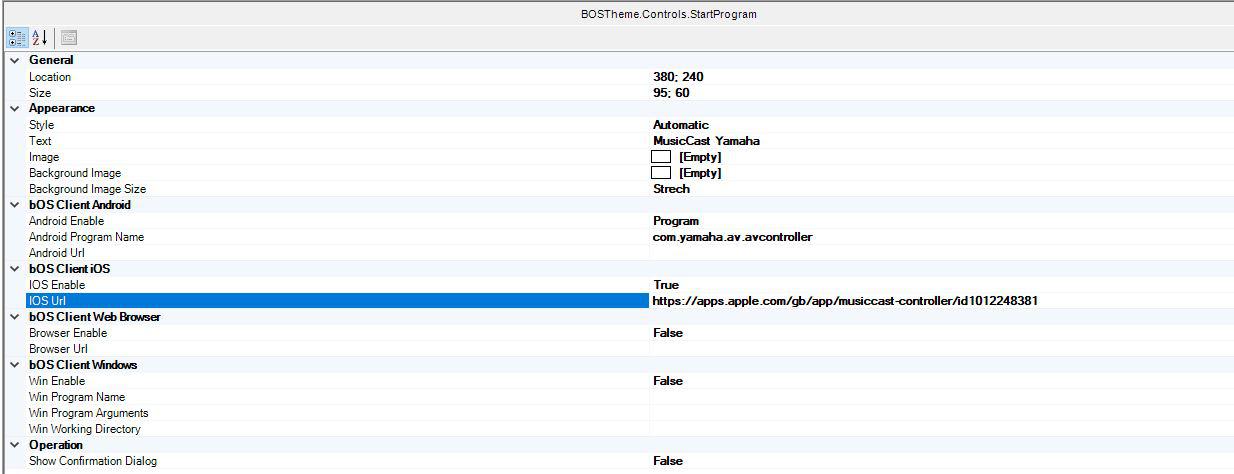Click Show Confirmation Dialog False value
Screen dimensions: 1234x474
click(x=668, y=461)
